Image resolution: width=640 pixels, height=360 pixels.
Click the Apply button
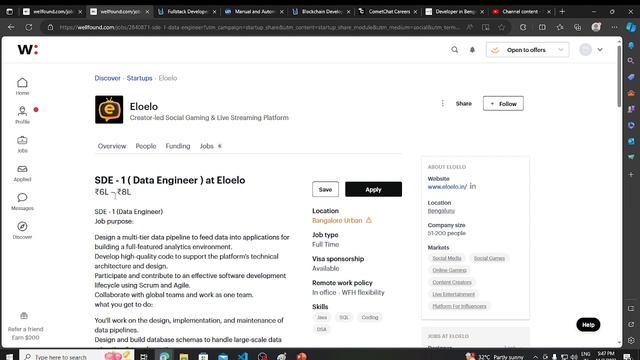click(x=373, y=189)
